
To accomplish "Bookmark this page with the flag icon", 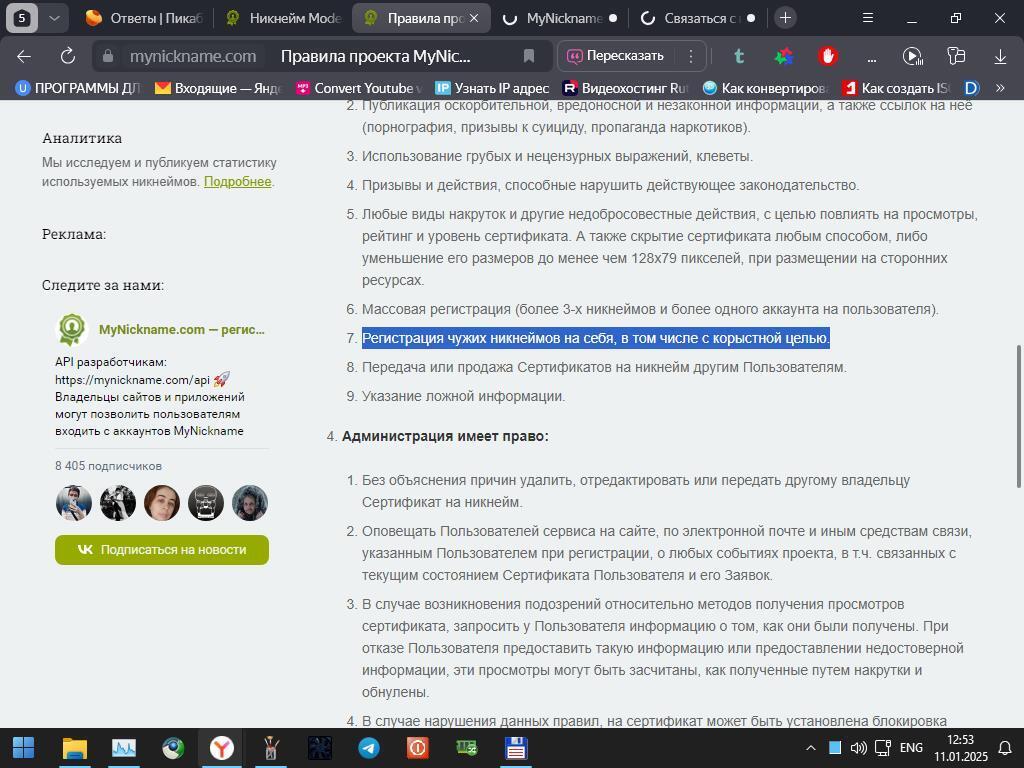I will 529,56.
